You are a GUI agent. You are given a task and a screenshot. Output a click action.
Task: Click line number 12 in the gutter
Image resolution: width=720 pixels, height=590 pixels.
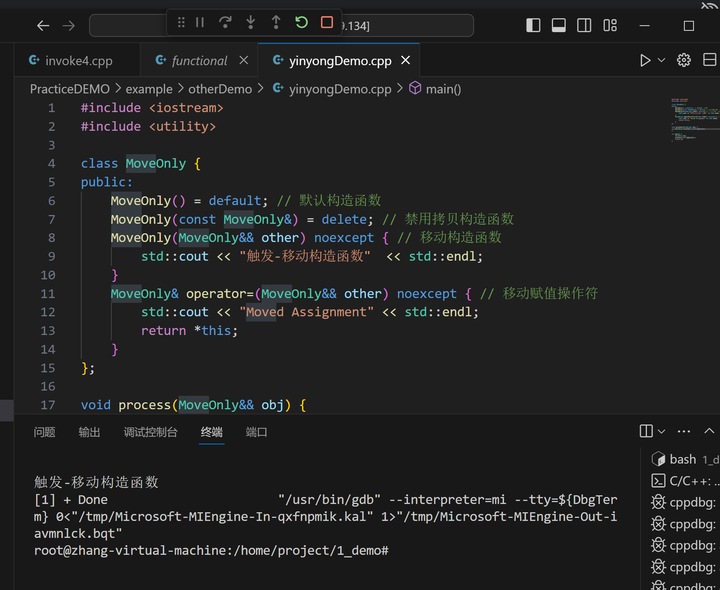click(x=48, y=312)
